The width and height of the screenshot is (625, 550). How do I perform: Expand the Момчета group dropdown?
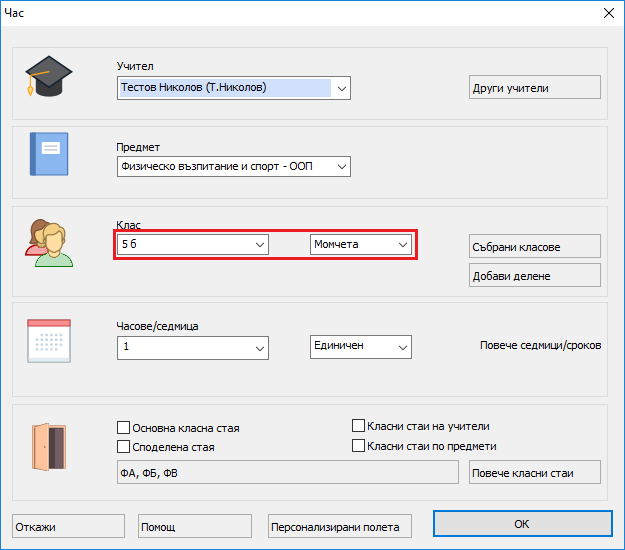pyautogui.click(x=403, y=244)
